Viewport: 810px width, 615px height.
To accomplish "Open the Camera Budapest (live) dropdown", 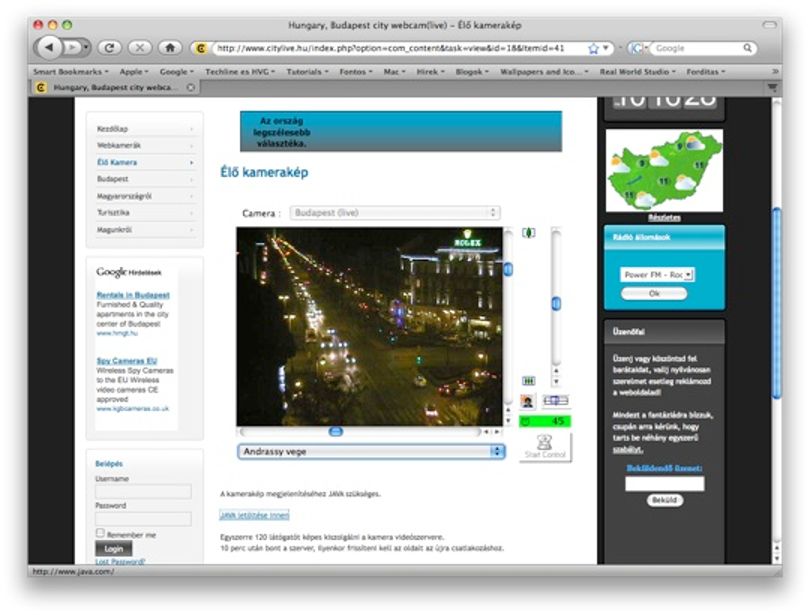I will point(395,213).
